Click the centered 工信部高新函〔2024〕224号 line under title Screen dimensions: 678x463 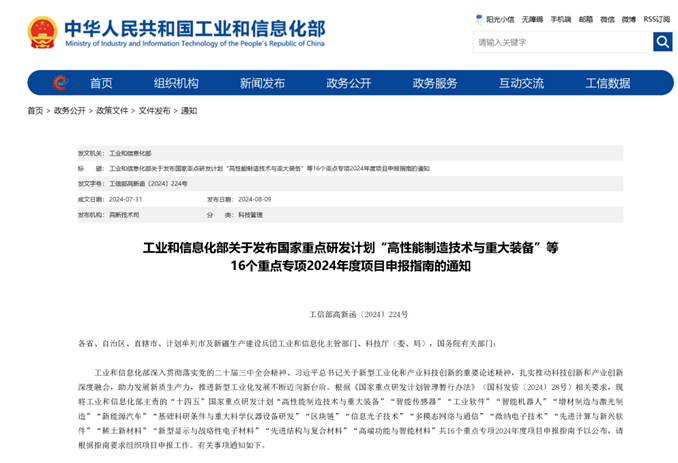(358, 314)
